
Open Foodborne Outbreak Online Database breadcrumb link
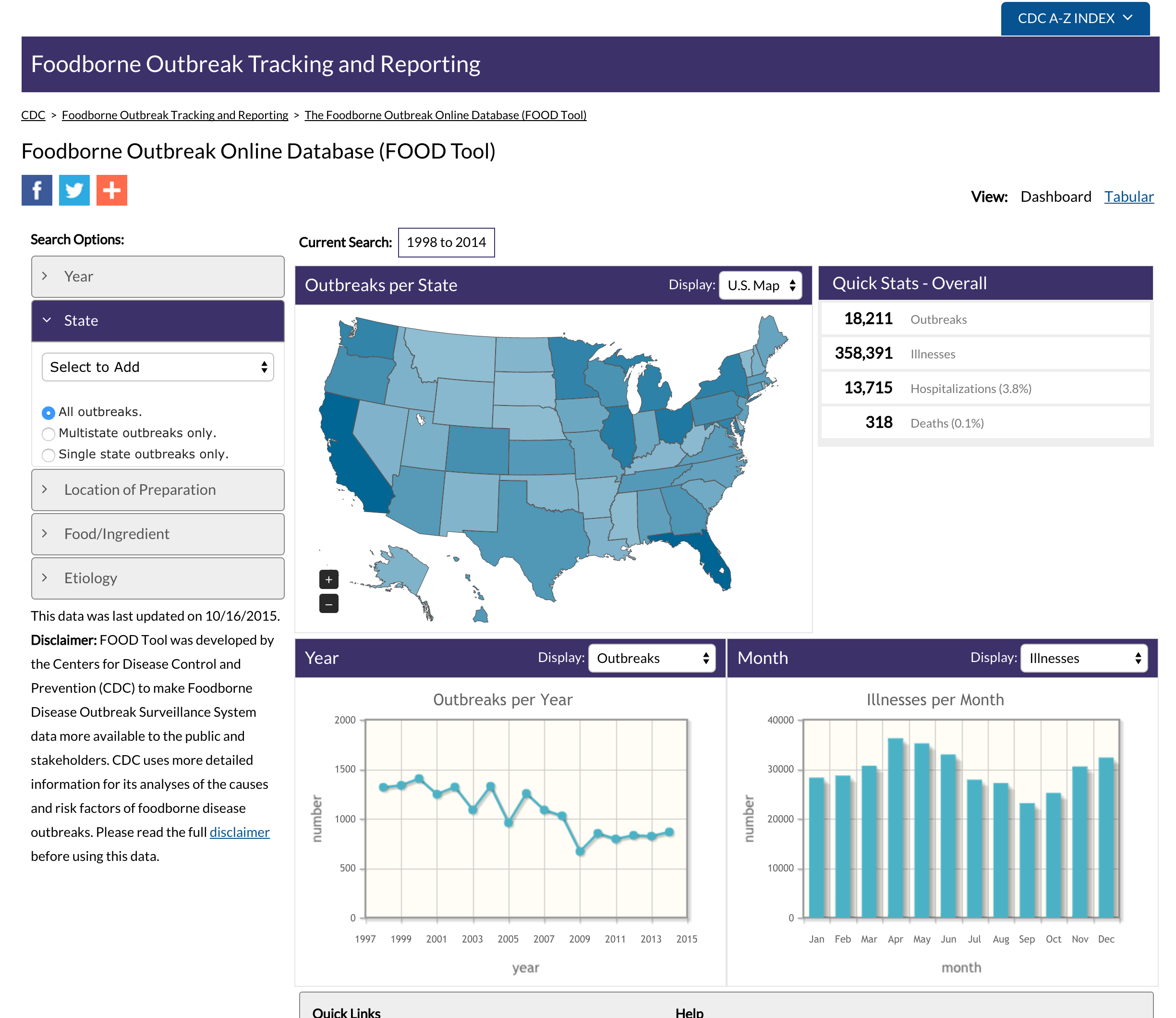[445, 115]
